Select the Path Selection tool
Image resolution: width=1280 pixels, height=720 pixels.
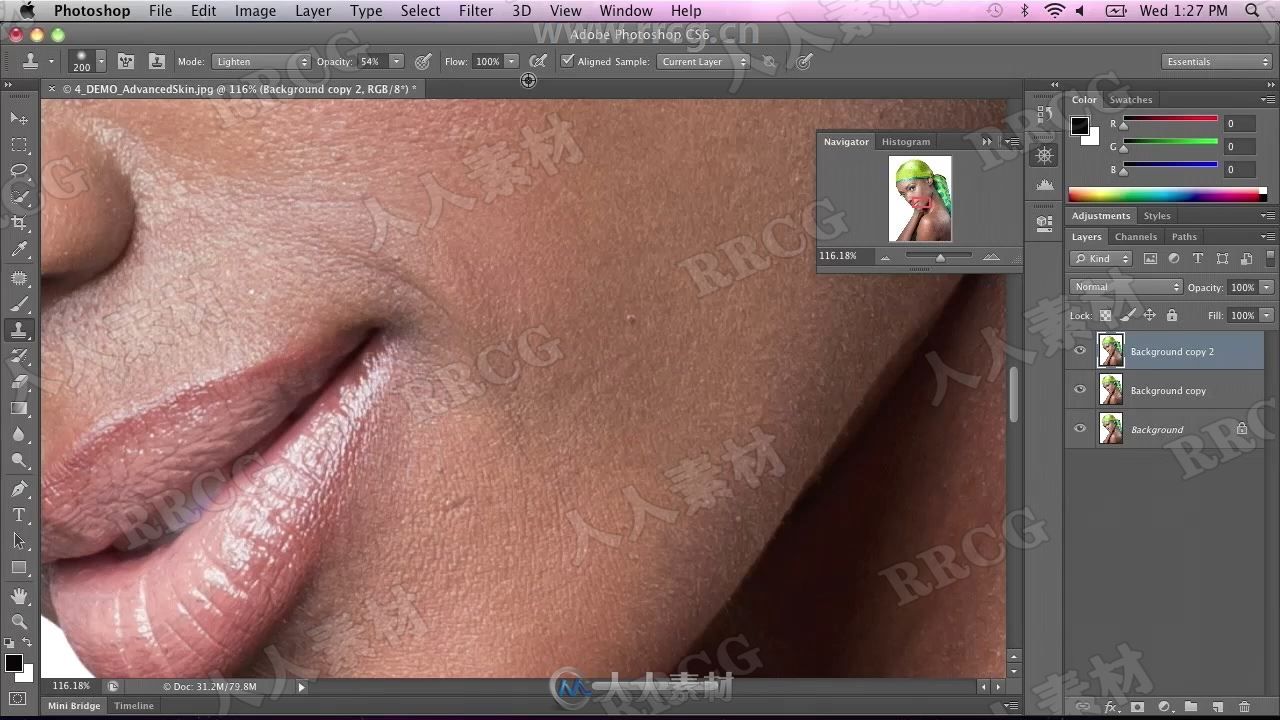19,541
